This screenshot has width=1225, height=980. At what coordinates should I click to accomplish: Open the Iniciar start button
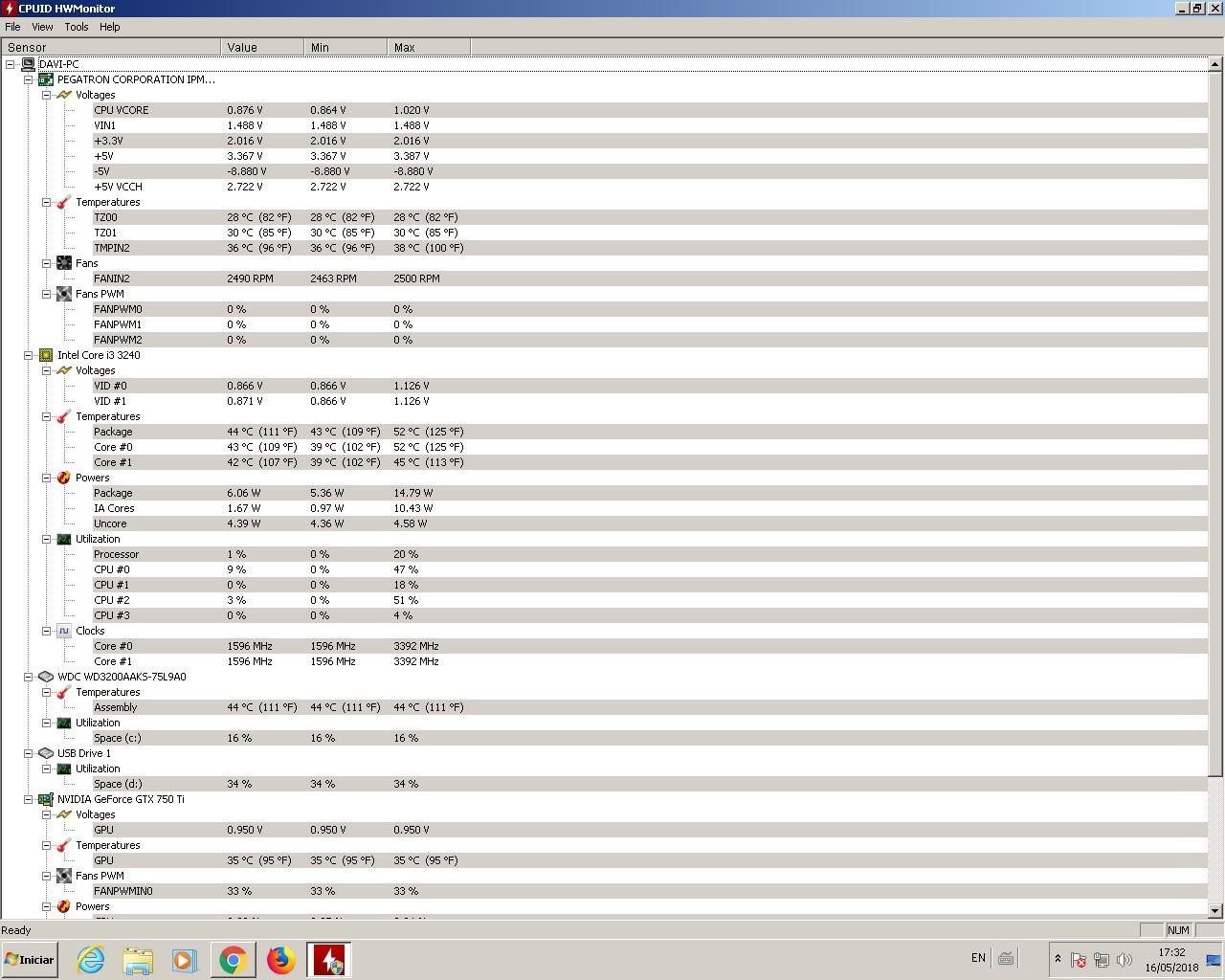click(31, 960)
